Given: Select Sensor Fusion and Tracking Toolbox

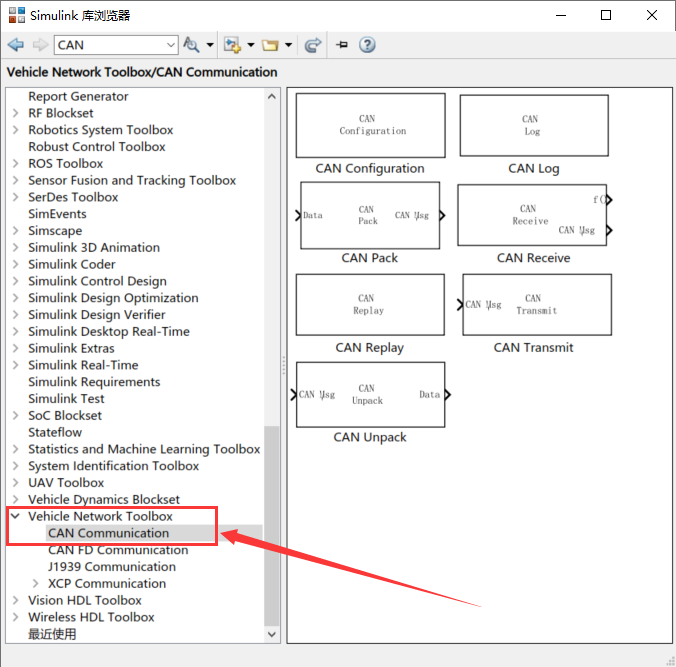Looking at the screenshot, I should 132,180.
